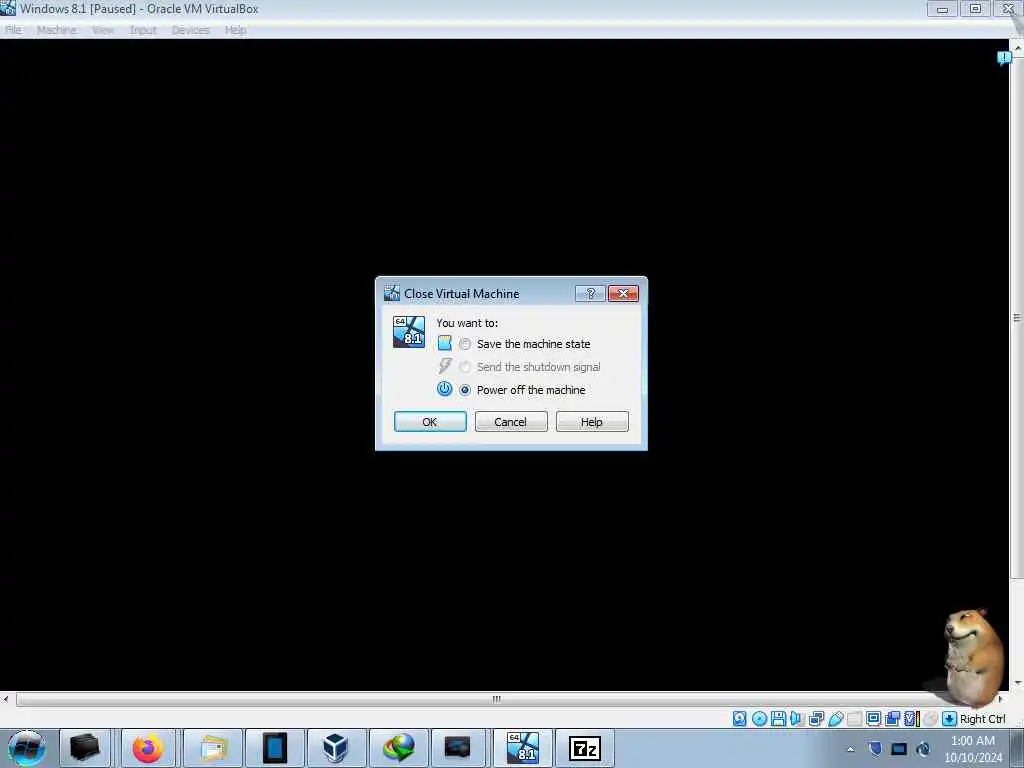
Task: Click the shutdown signal lightning icon
Action: click(444, 366)
